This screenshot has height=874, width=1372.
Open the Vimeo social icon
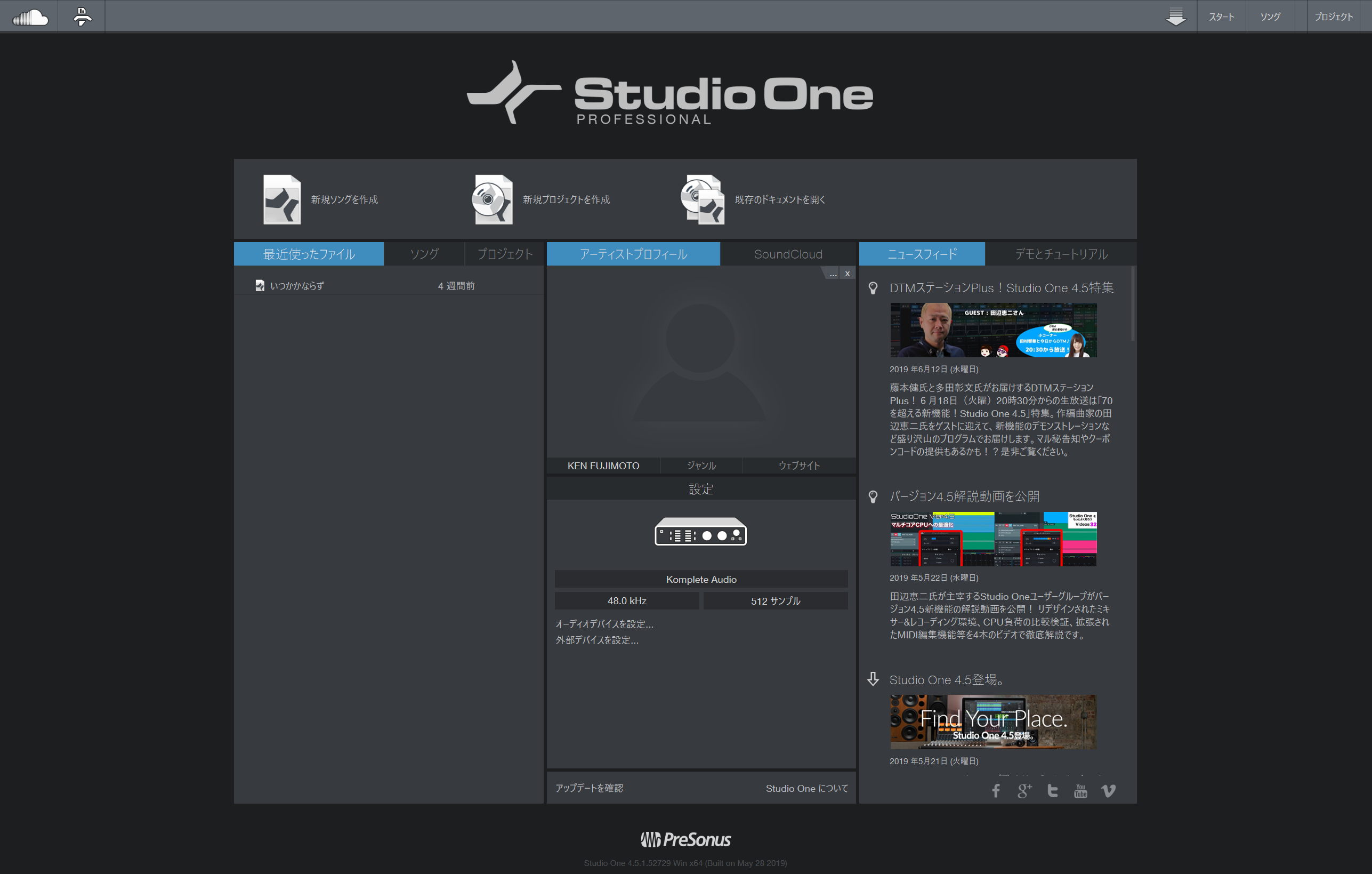1108,791
